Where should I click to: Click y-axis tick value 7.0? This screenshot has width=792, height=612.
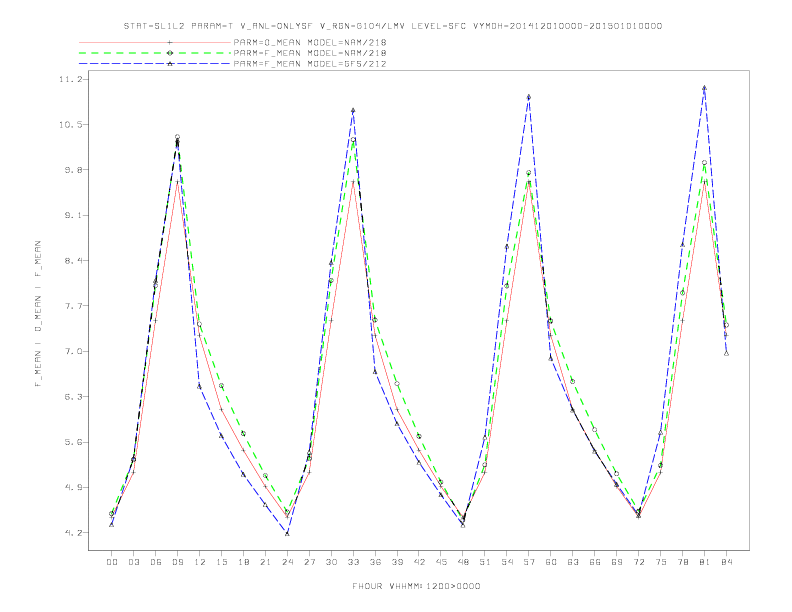click(x=72, y=351)
